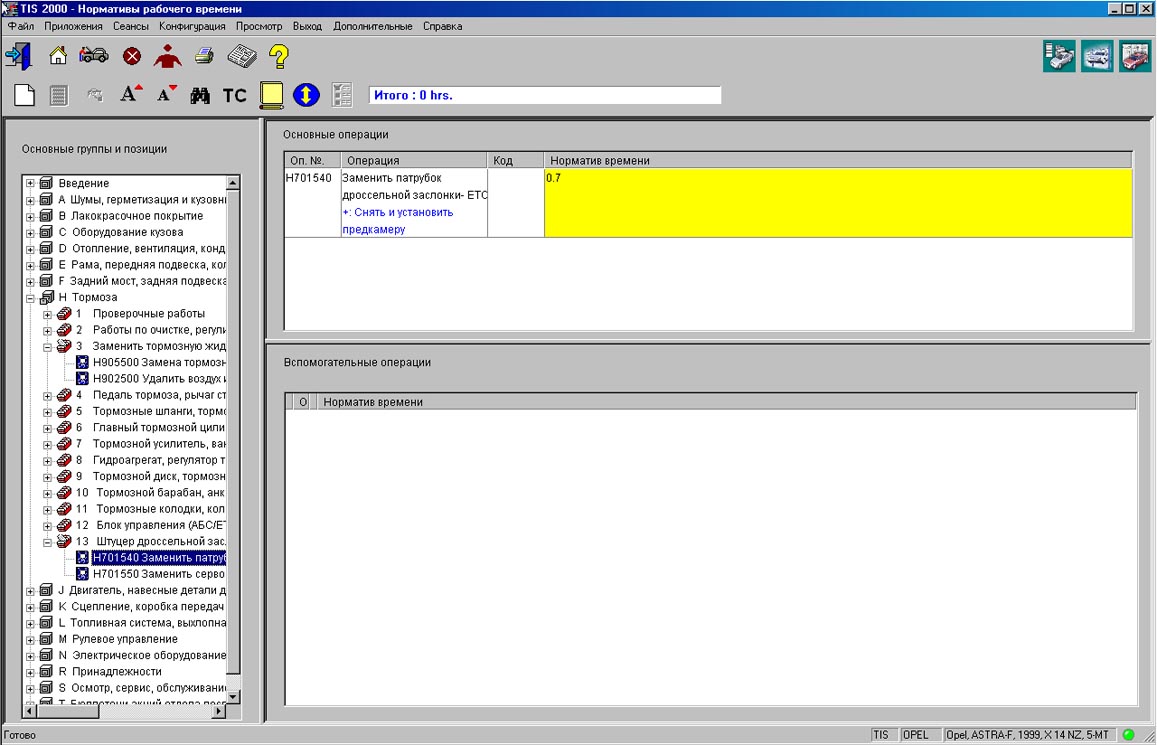The width and height of the screenshot is (1157, 745).
Task: Expand the J Двигатель tree group
Action: click(31, 591)
